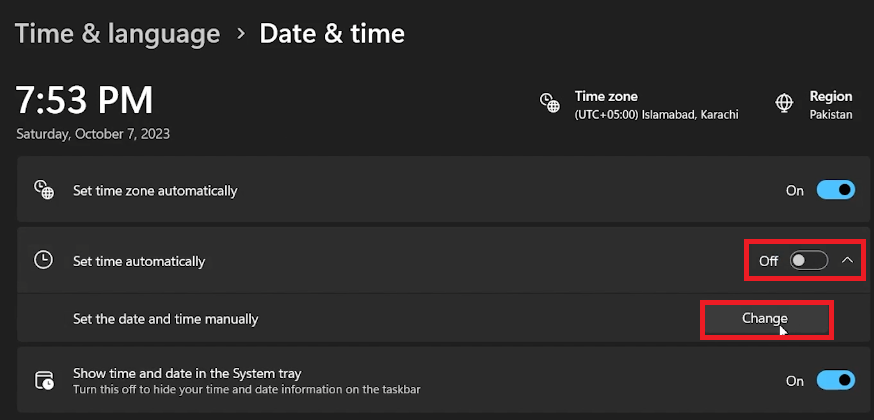Click the System tray calendar-clock icon
This screenshot has width=874, height=420.
point(43,380)
